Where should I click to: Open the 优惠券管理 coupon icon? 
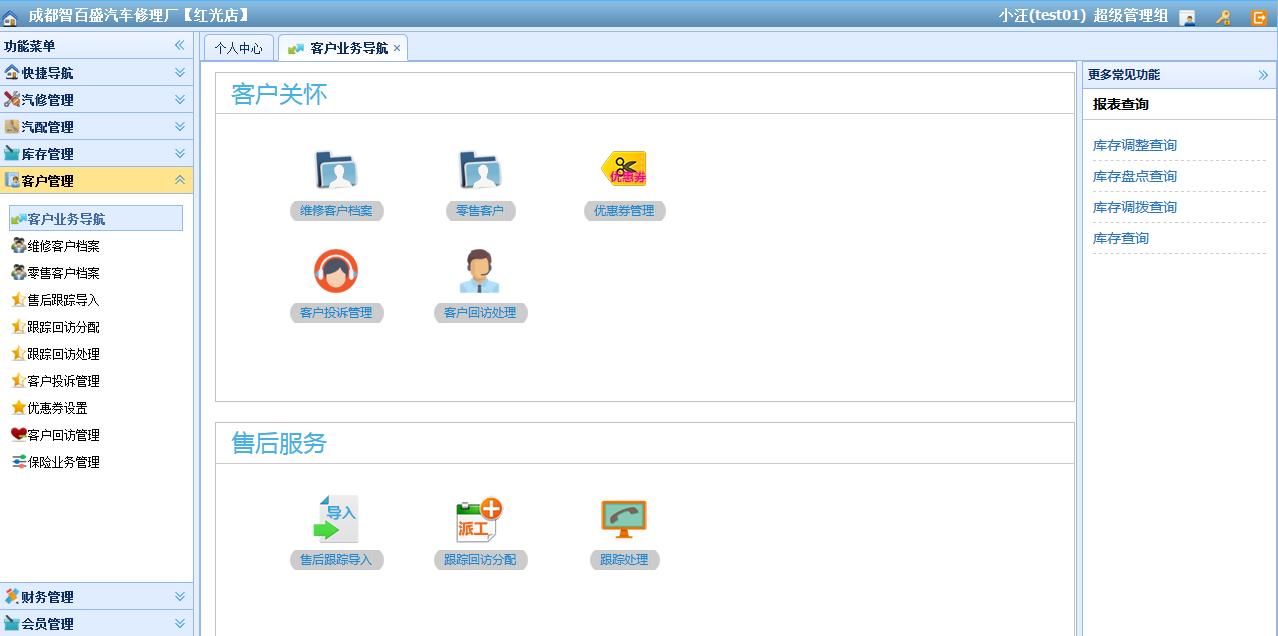(624, 169)
